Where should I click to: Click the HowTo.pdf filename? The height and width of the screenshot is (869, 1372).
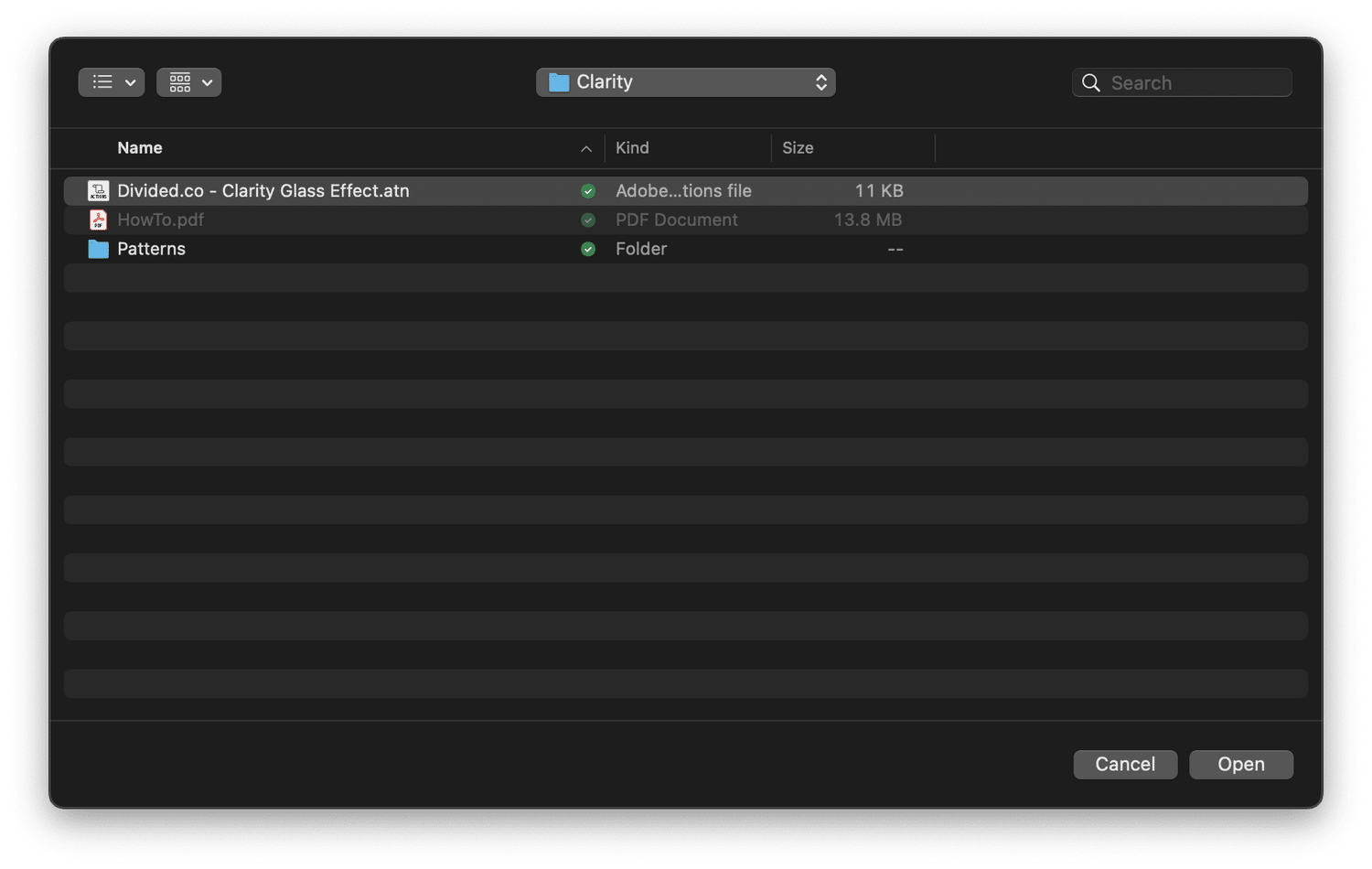[160, 220]
